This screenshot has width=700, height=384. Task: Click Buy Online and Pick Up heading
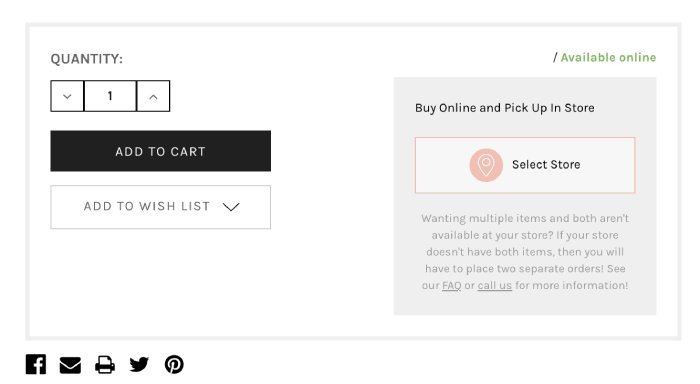[x=504, y=108]
